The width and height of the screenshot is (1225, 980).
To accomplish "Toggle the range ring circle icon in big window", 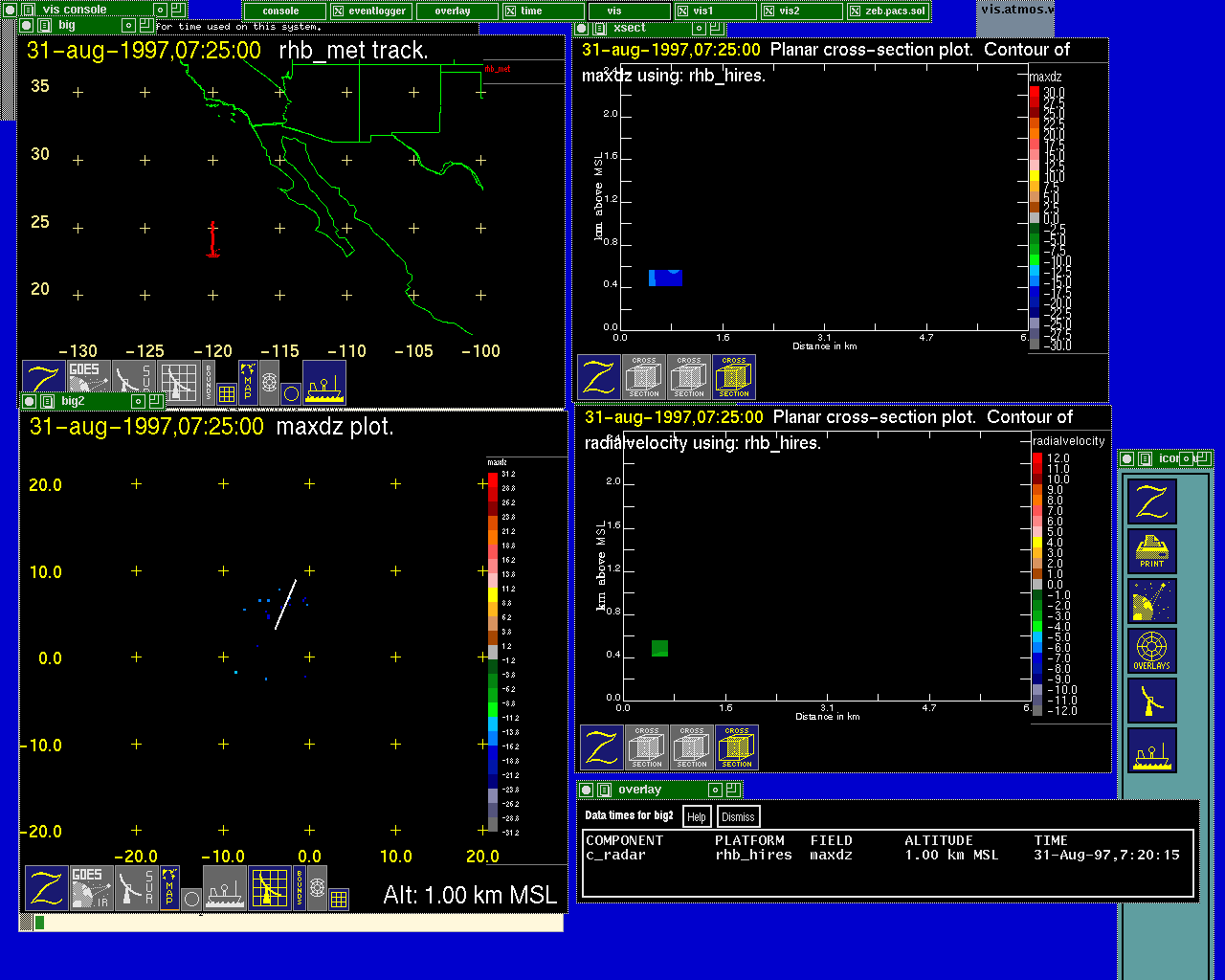I will coord(292,393).
